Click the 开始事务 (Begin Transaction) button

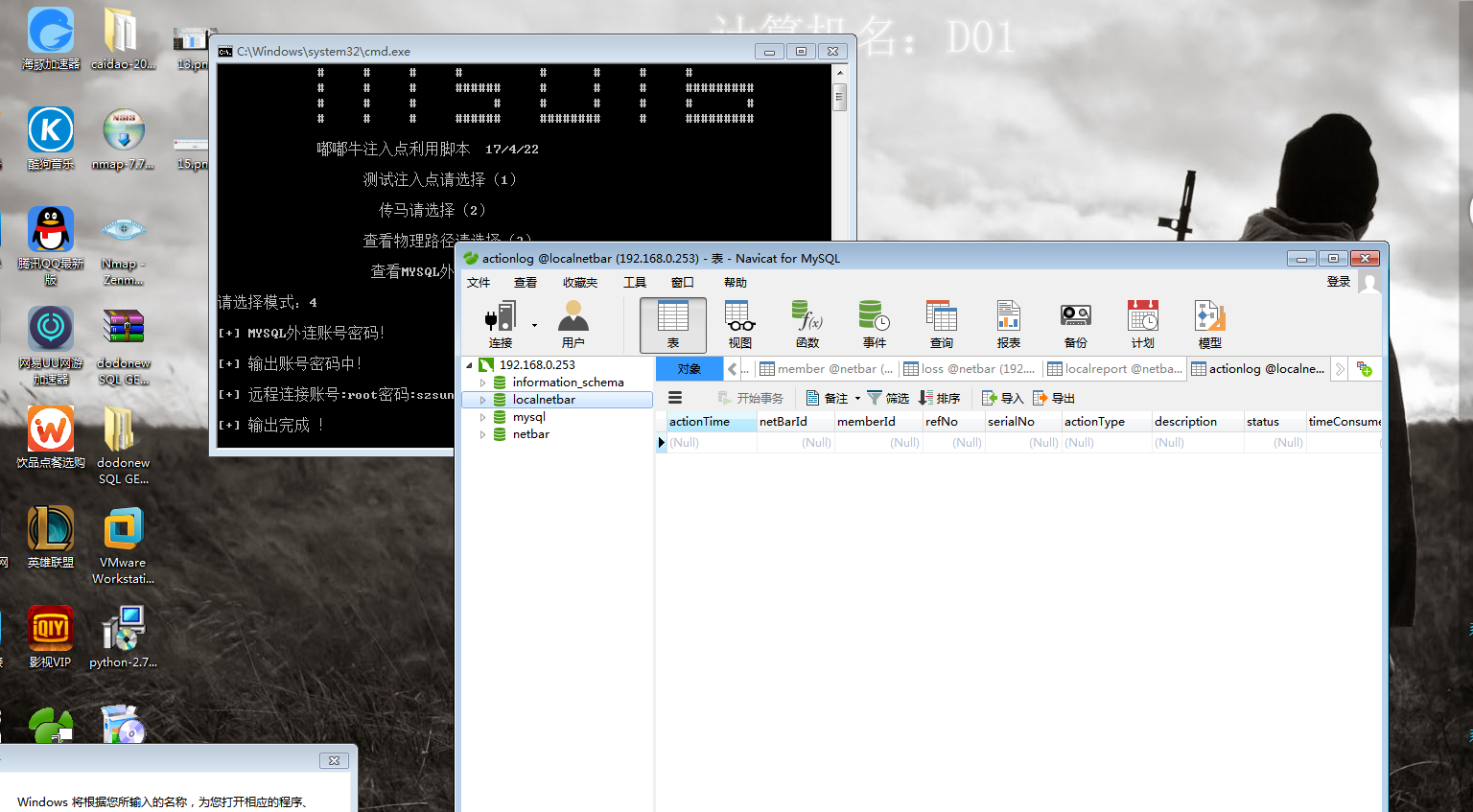[750, 398]
